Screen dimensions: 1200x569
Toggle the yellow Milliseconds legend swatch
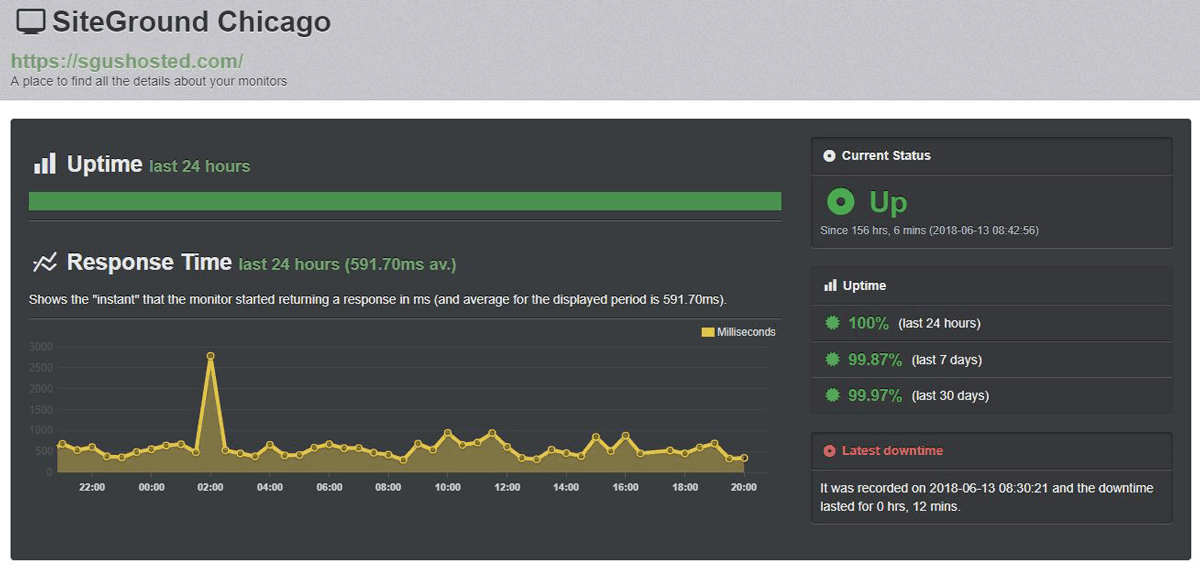point(708,332)
